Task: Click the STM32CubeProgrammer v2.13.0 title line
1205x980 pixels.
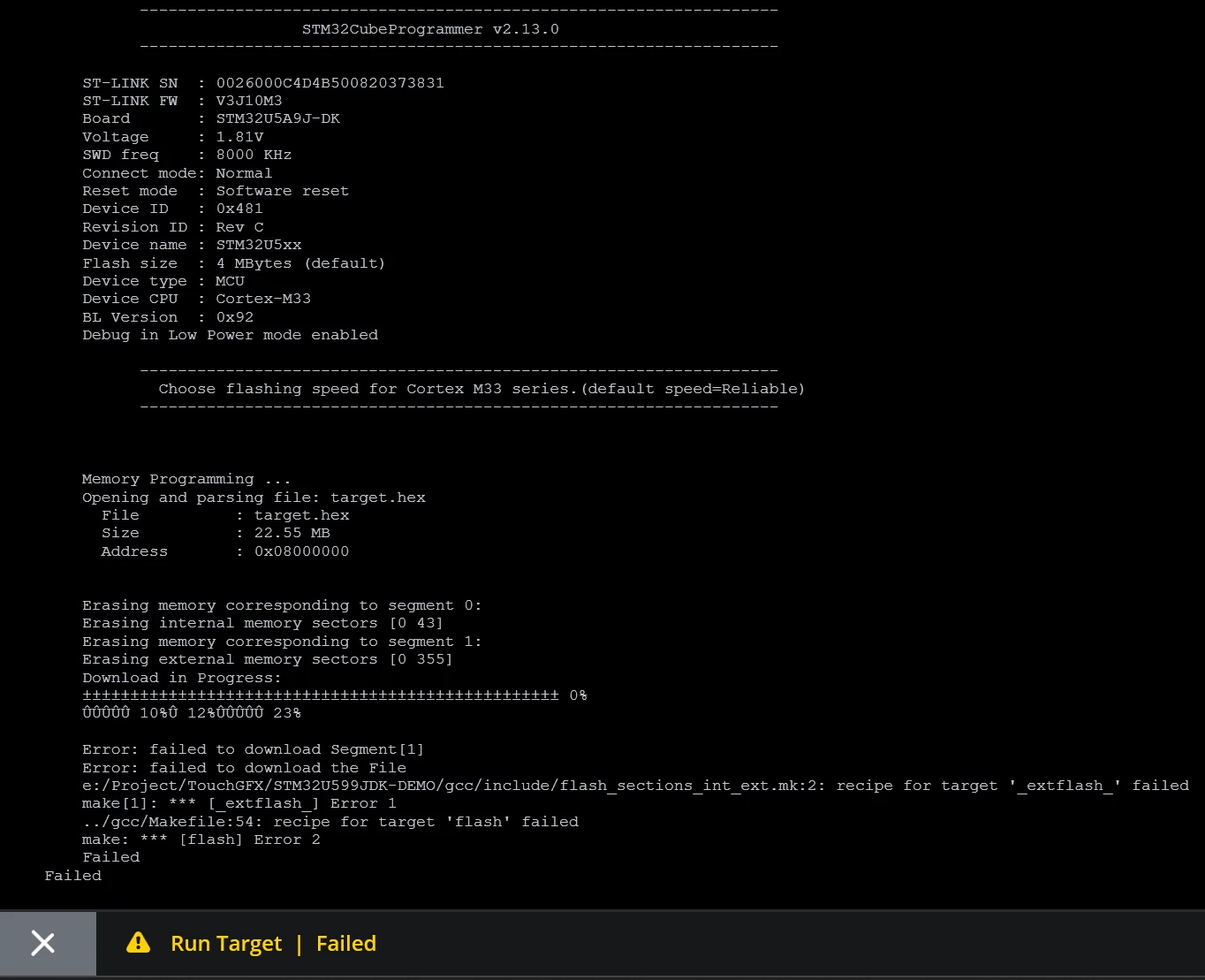Action: pos(430,29)
